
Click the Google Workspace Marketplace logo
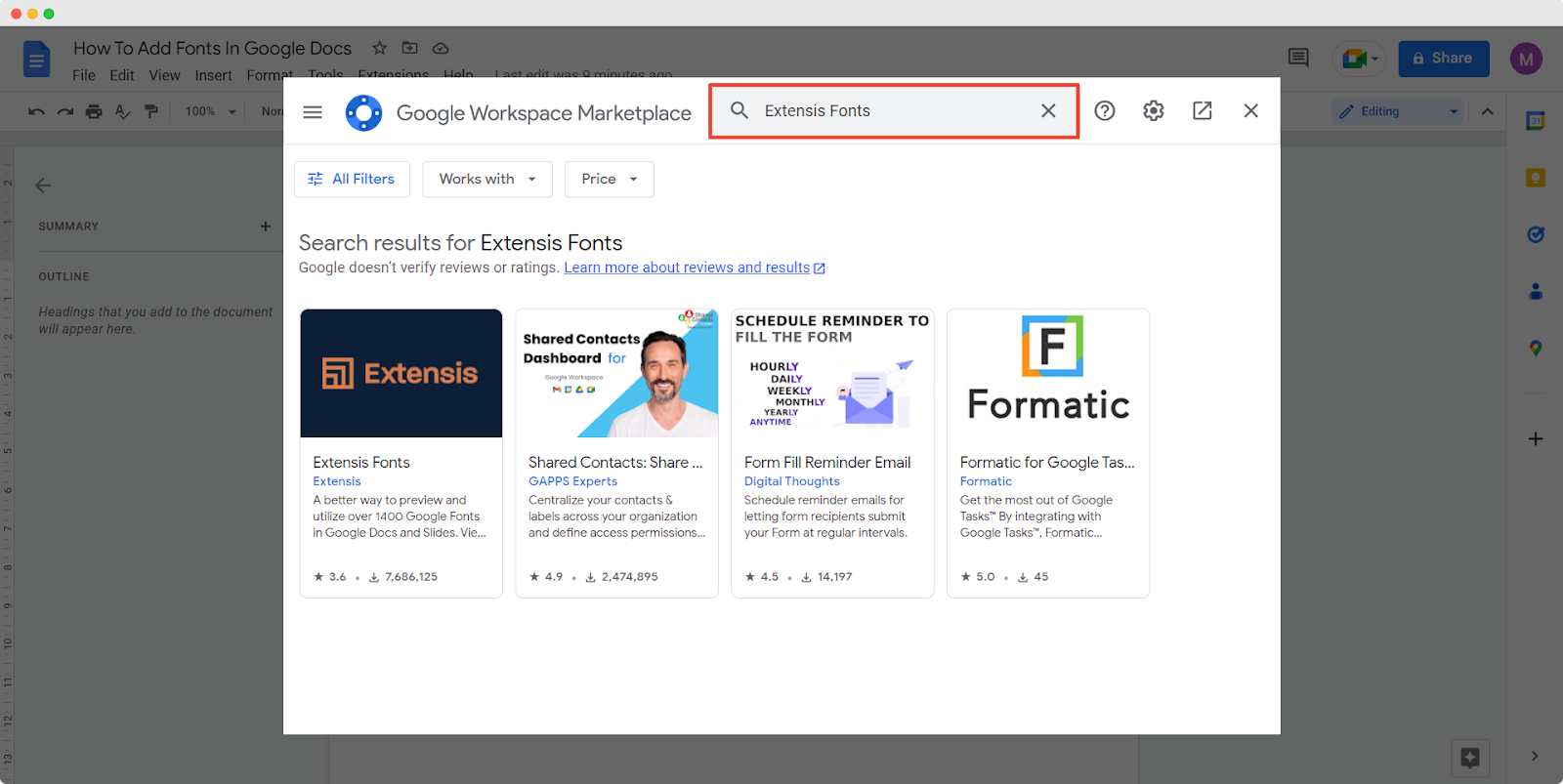(363, 112)
